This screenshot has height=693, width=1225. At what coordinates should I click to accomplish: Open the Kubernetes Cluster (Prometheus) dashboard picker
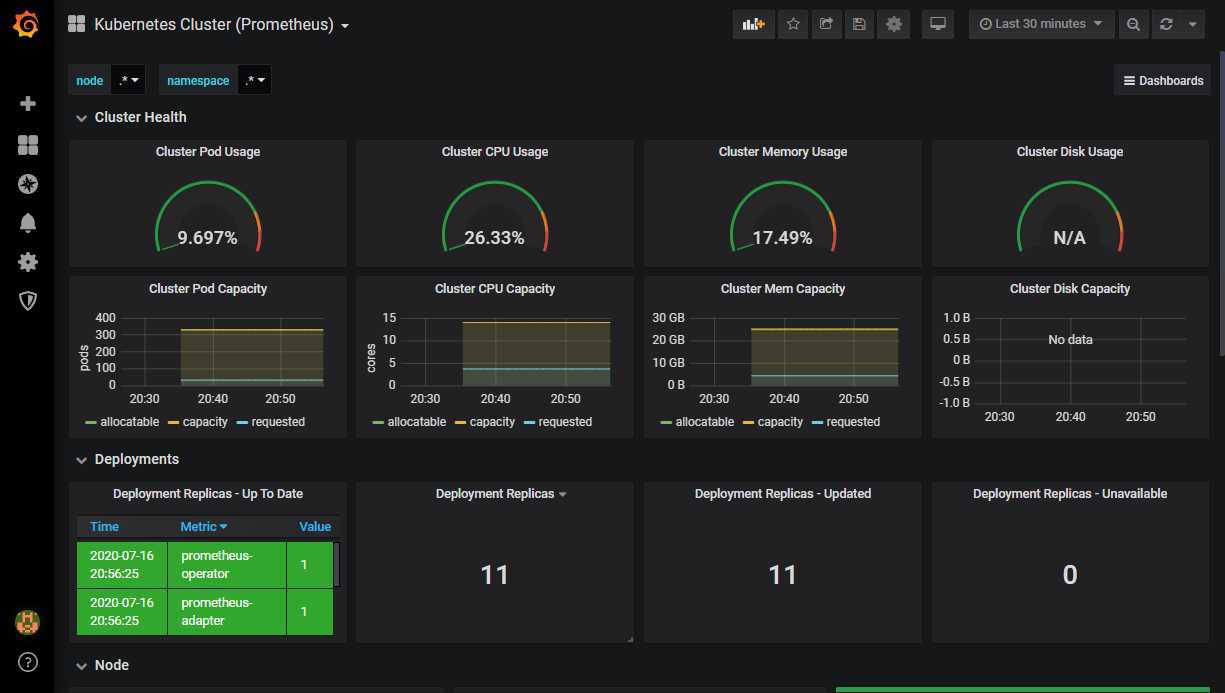[x=222, y=24]
